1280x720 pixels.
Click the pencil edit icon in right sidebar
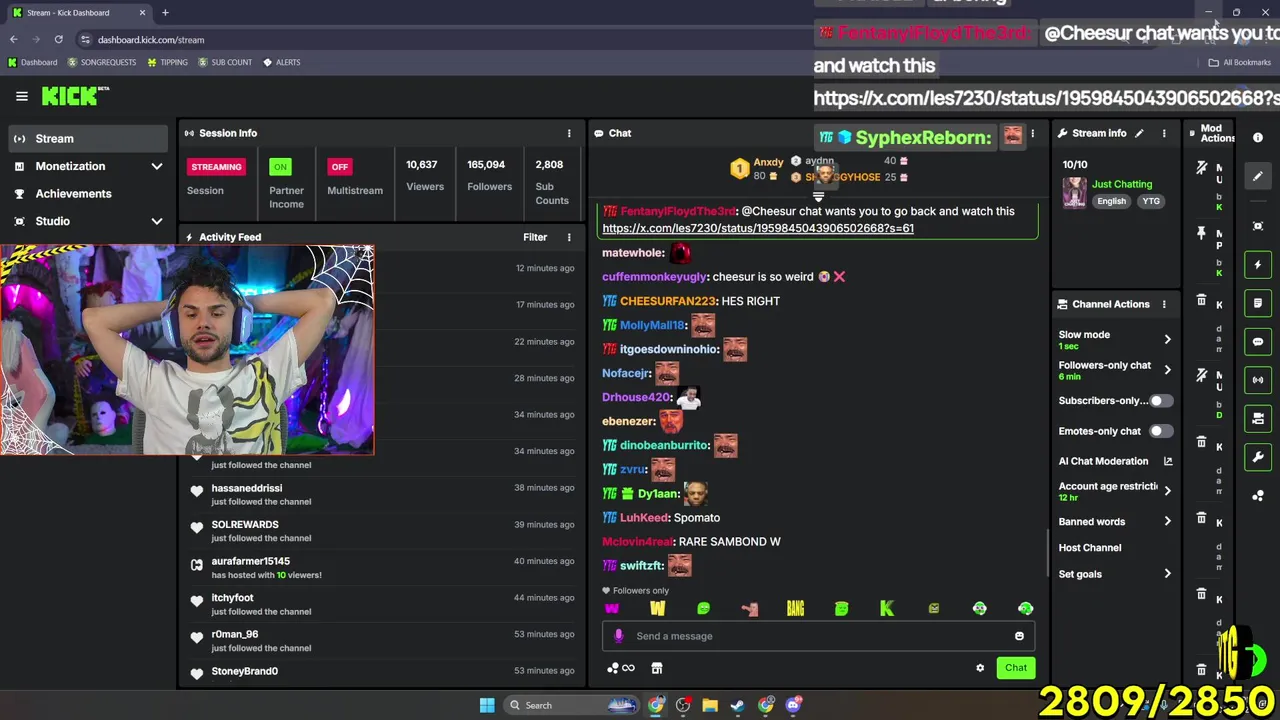(1258, 176)
